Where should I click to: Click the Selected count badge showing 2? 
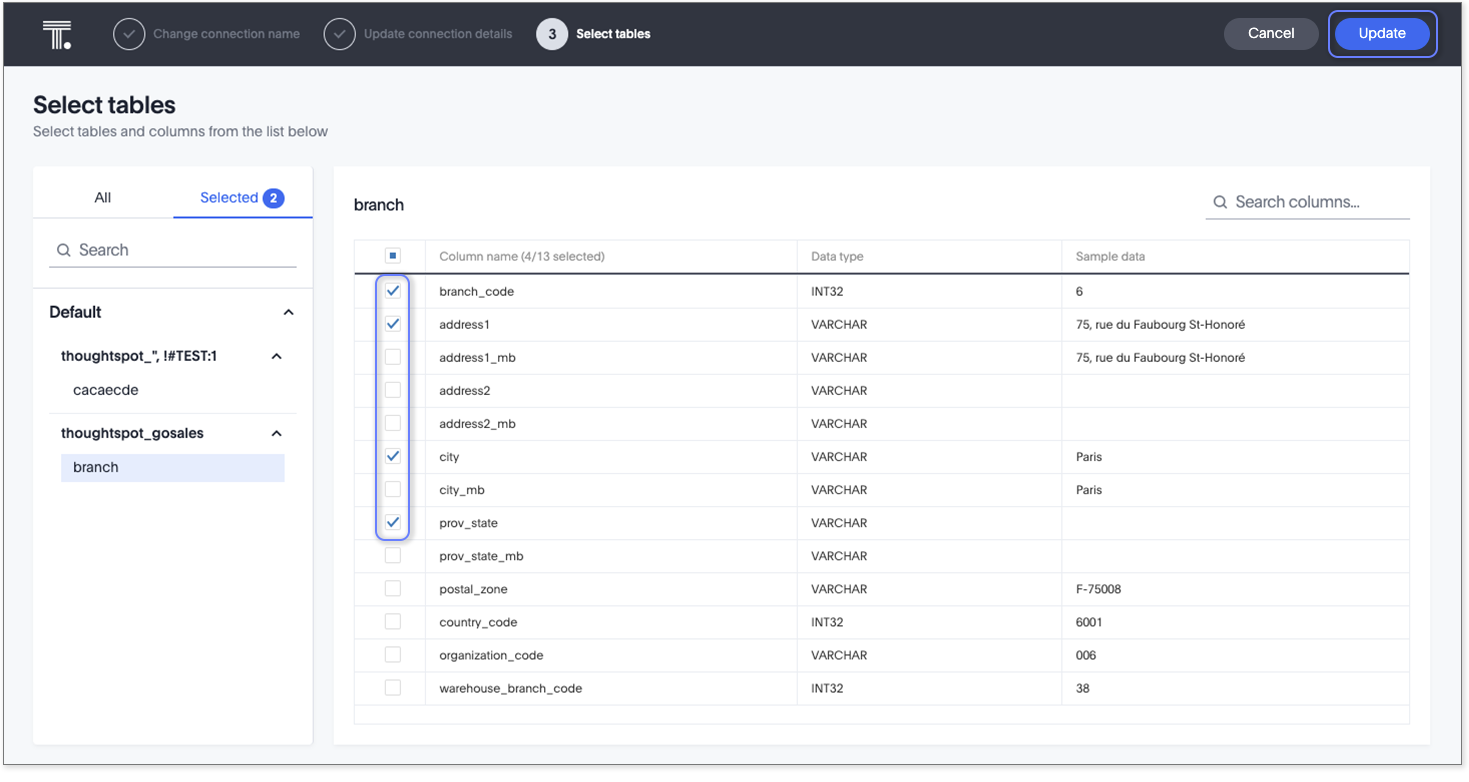(273, 198)
